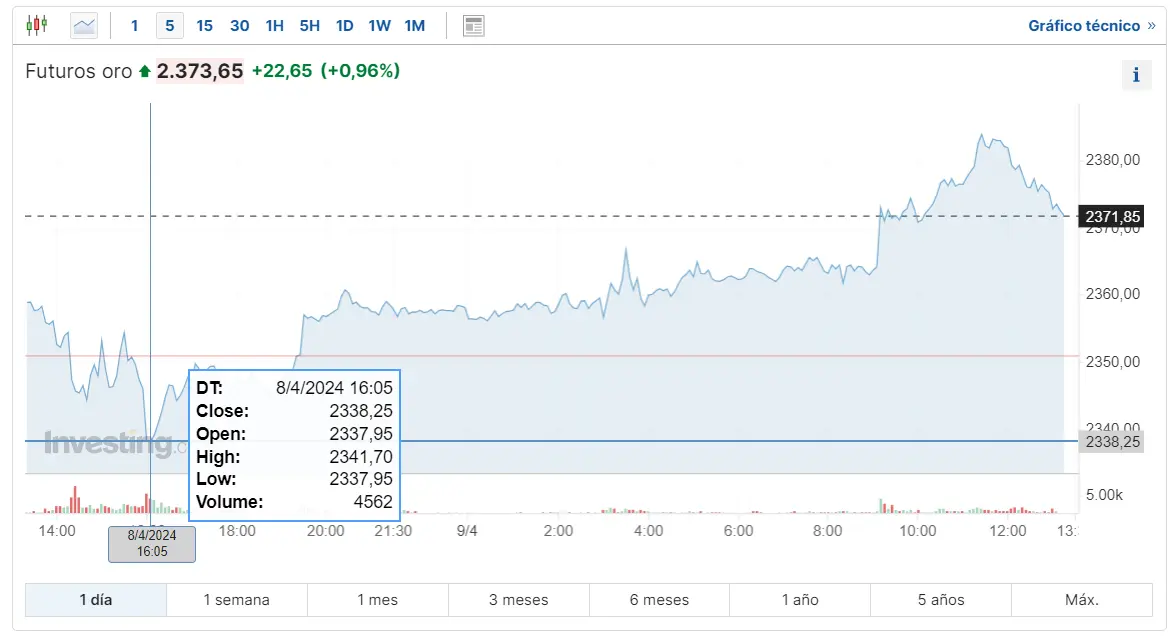Set chart interval to 1 minute
Screen dimensions: 1175x640
click(x=135, y=26)
